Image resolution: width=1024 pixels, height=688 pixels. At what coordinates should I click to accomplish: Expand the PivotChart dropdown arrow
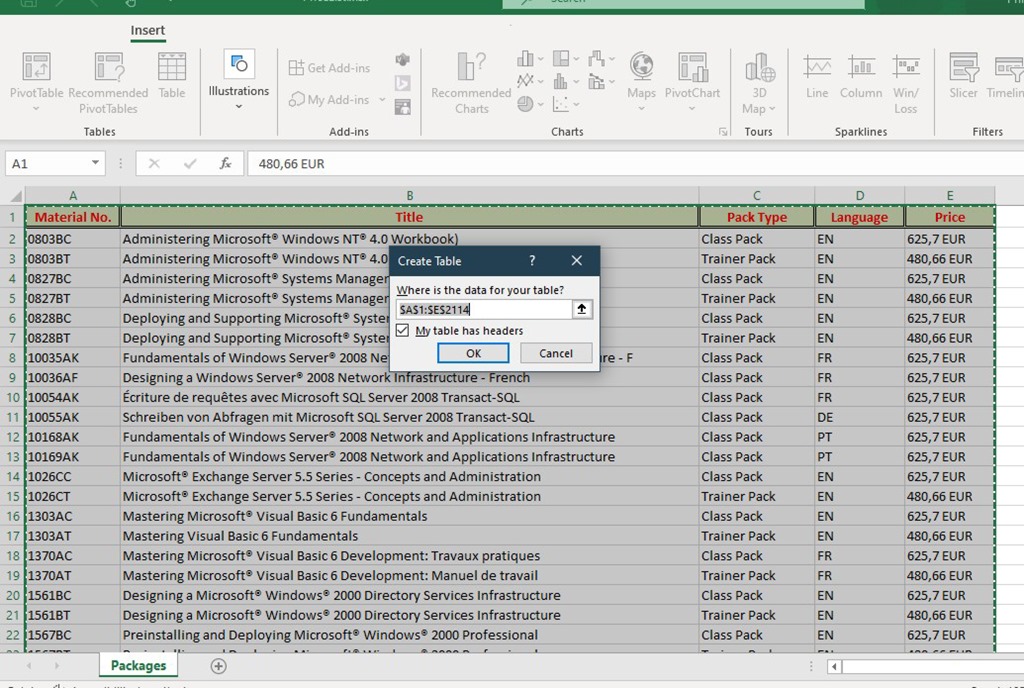click(692, 108)
